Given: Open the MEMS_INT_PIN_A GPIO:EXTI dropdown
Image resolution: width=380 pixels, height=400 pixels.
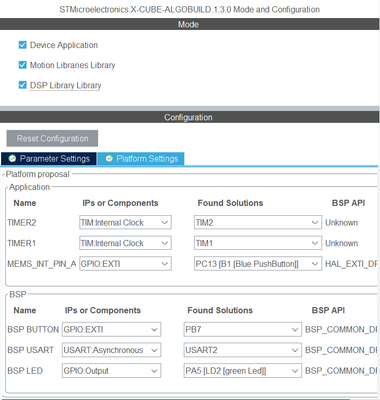Looking at the screenshot, I should [x=125, y=264].
